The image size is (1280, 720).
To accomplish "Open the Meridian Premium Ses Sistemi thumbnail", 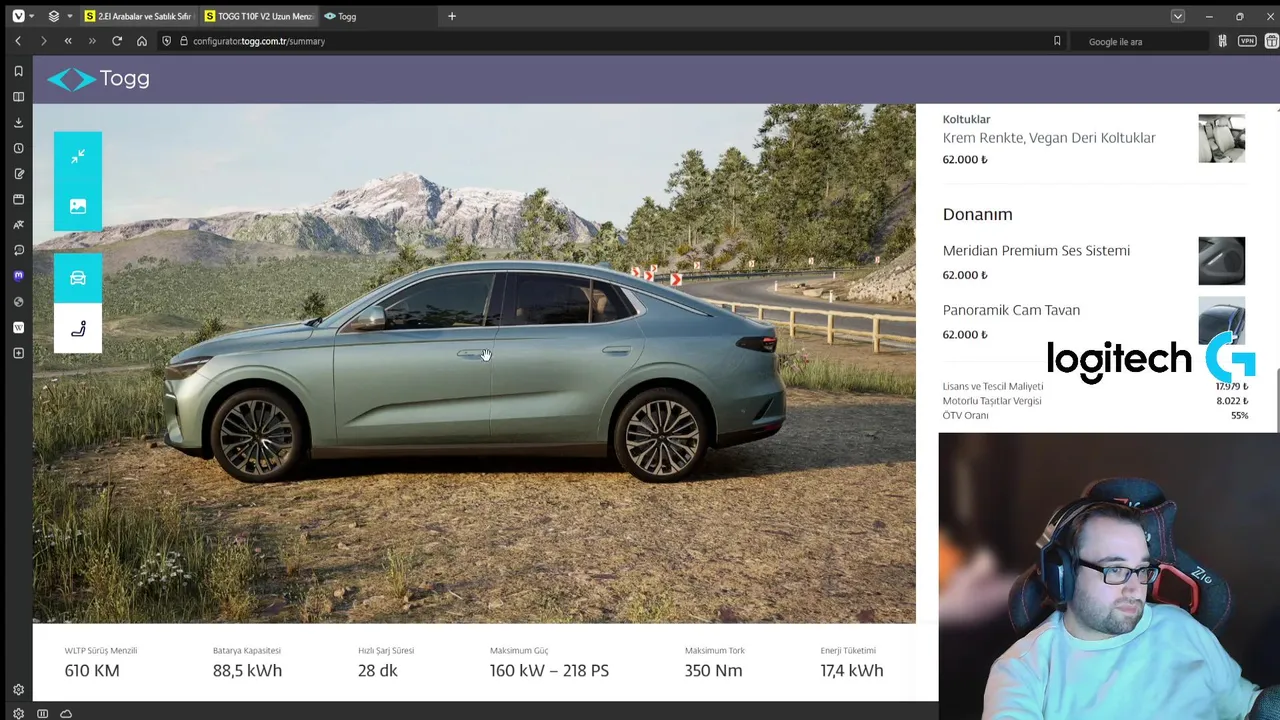I will click(1222, 261).
